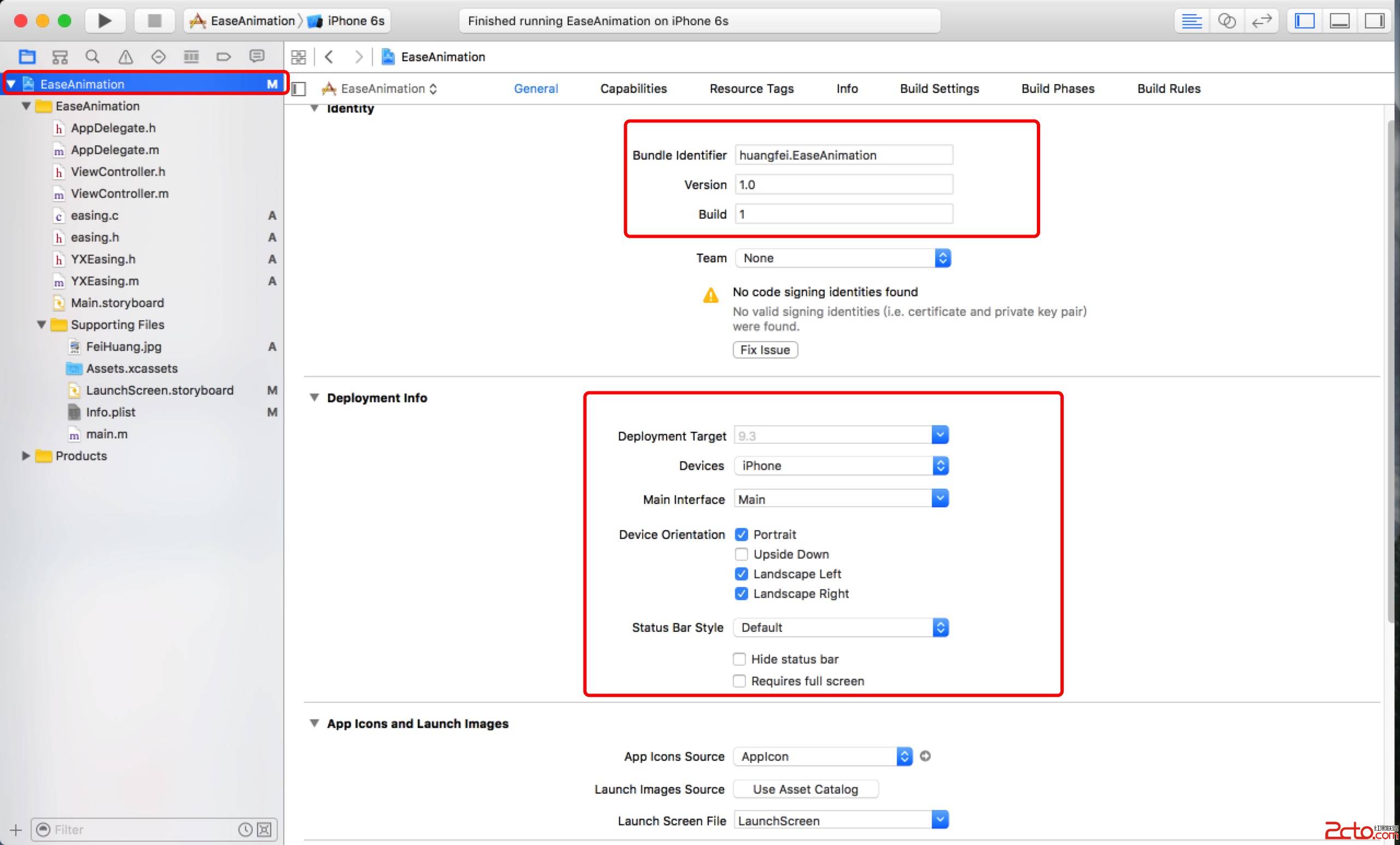Viewport: 1400px width, 845px height.
Task: Enable the Hide status bar checkbox
Action: 739,659
